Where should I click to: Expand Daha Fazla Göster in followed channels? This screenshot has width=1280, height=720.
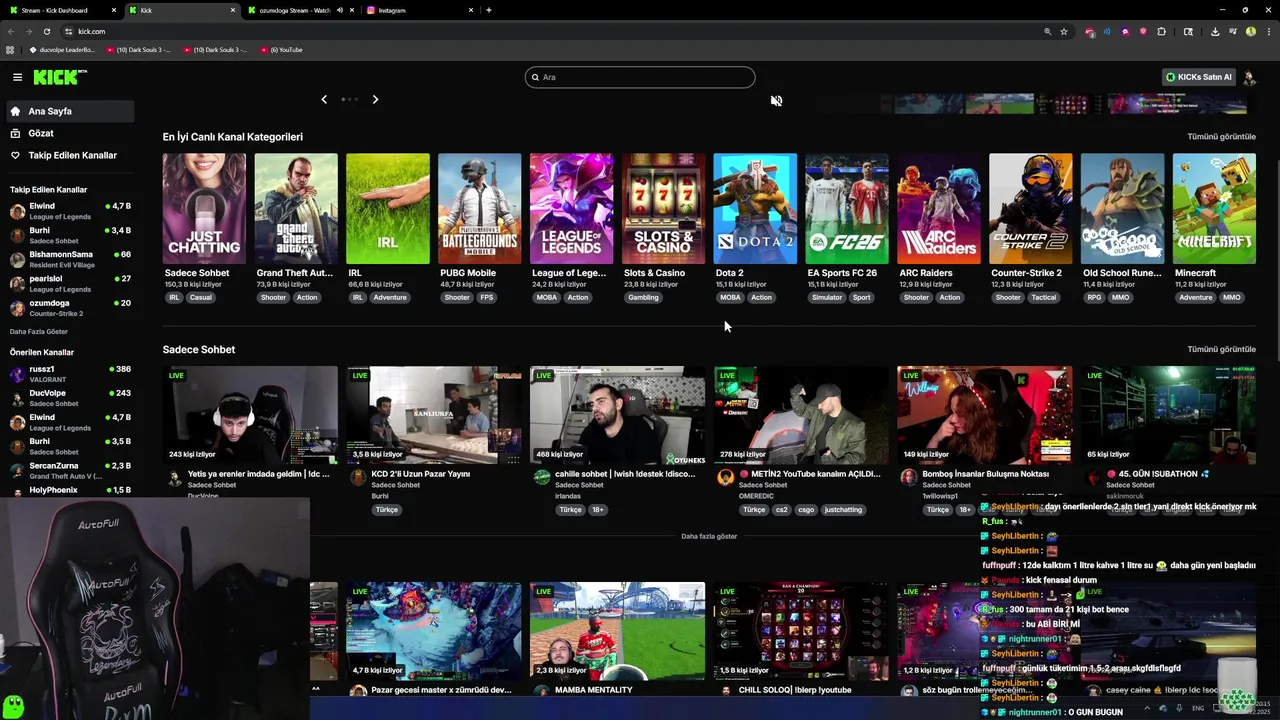(39, 332)
